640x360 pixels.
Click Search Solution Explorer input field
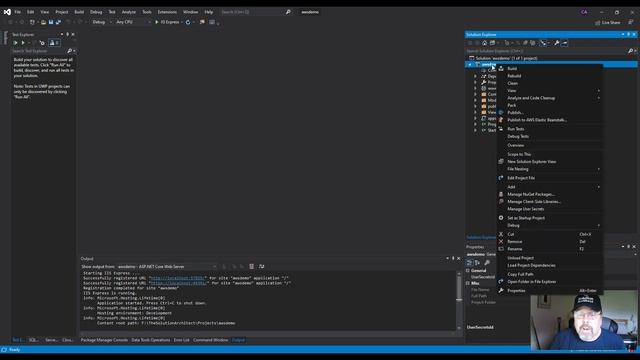coord(546,51)
